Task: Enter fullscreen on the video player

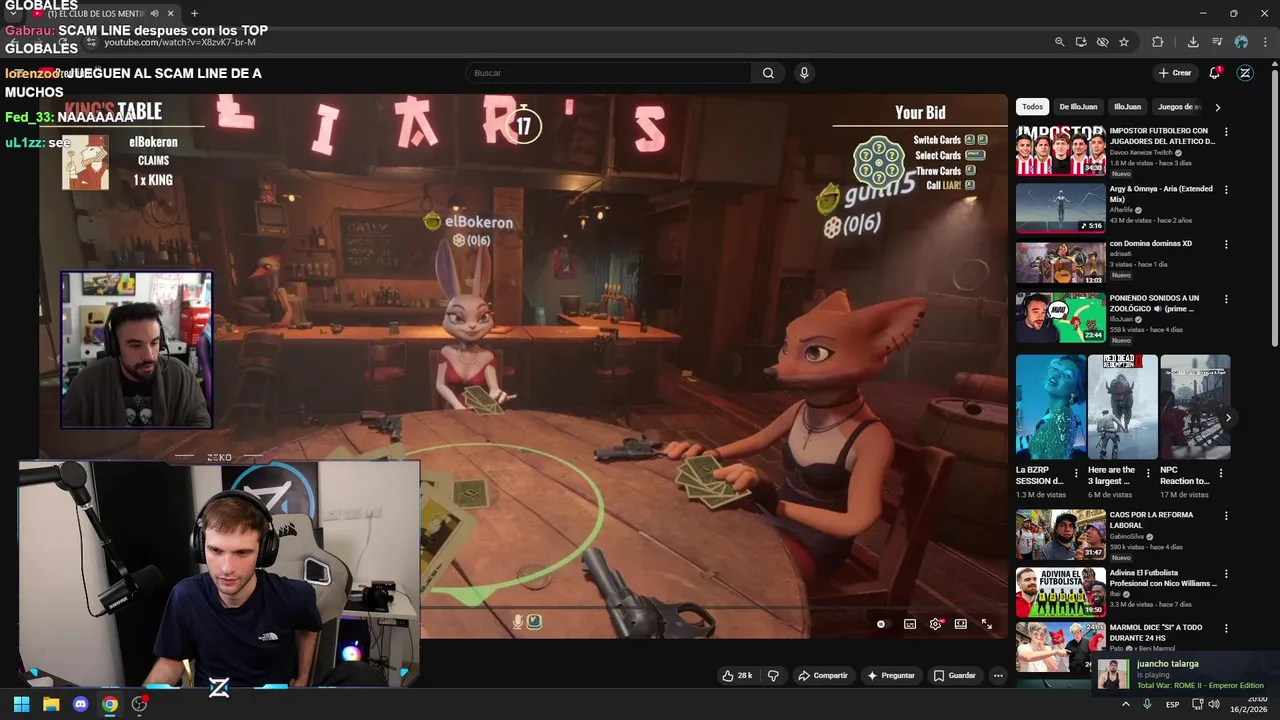Action: [987, 624]
